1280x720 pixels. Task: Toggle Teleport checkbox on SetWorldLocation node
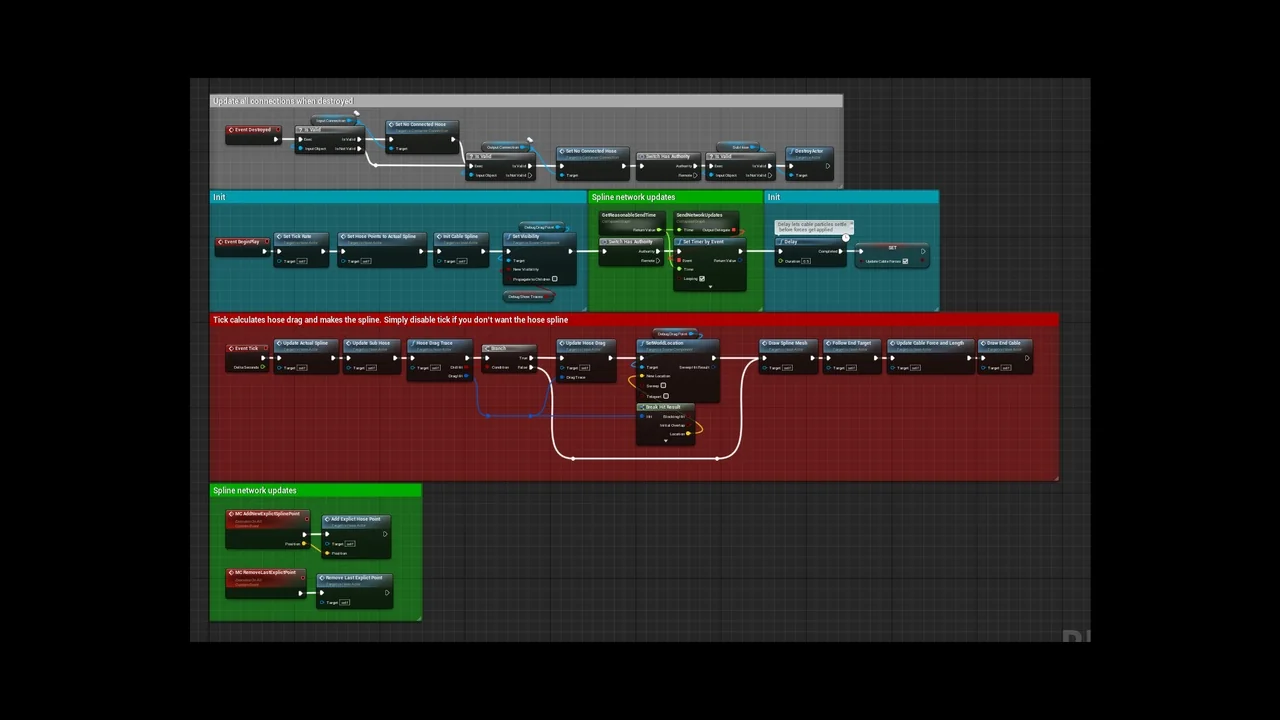point(666,396)
